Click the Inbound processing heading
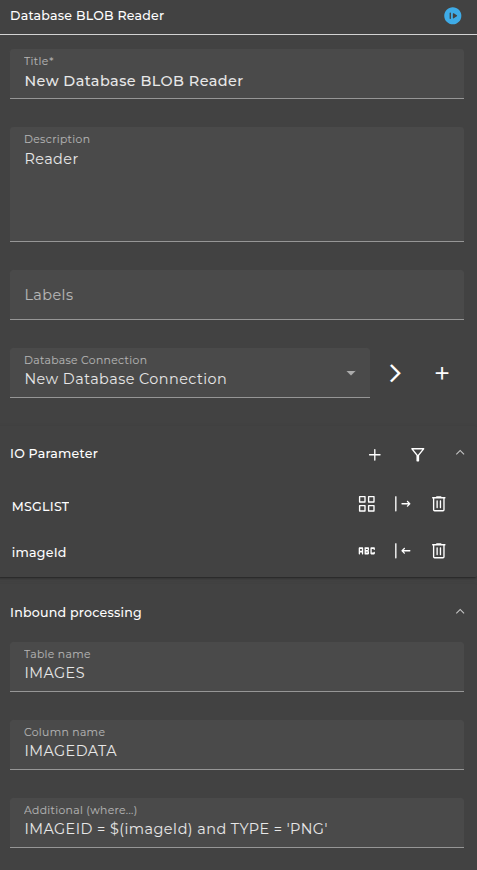This screenshot has width=477, height=870. (76, 613)
